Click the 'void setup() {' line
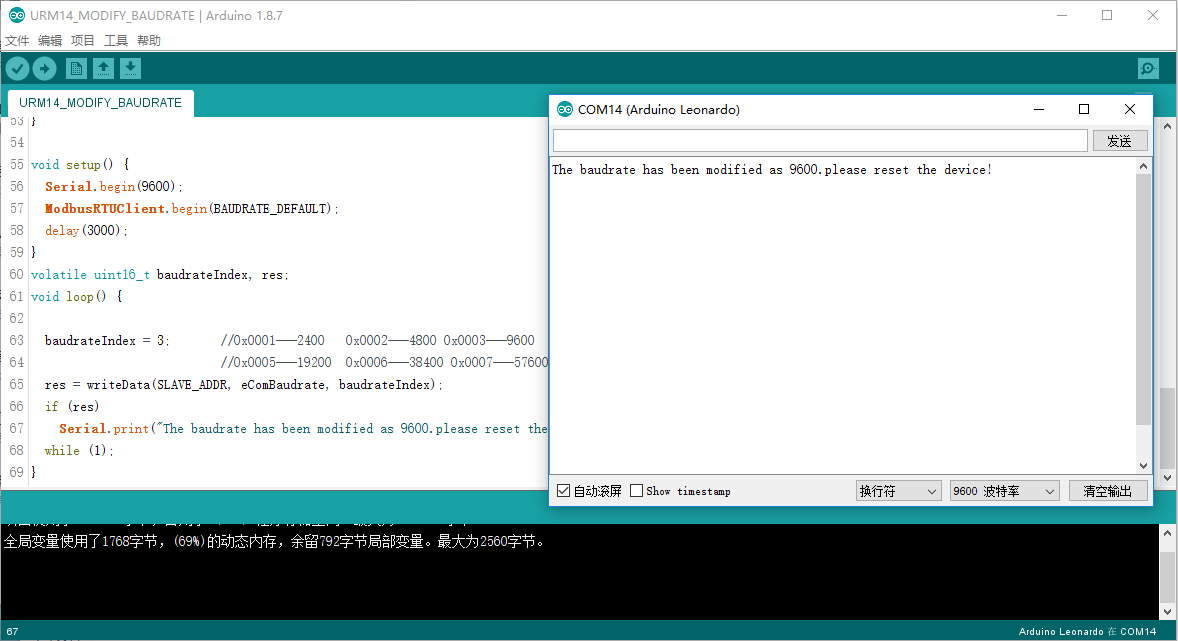 pos(80,165)
